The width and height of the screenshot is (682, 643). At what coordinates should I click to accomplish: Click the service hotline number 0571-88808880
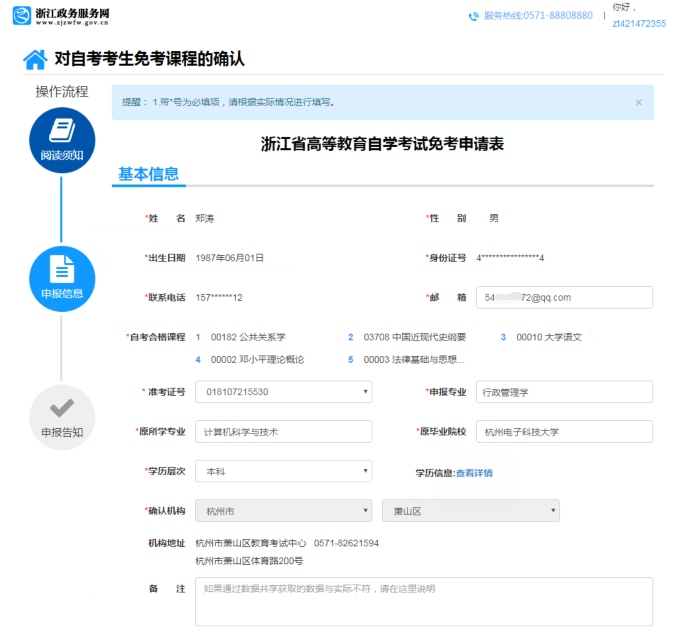pyautogui.click(x=538, y=16)
